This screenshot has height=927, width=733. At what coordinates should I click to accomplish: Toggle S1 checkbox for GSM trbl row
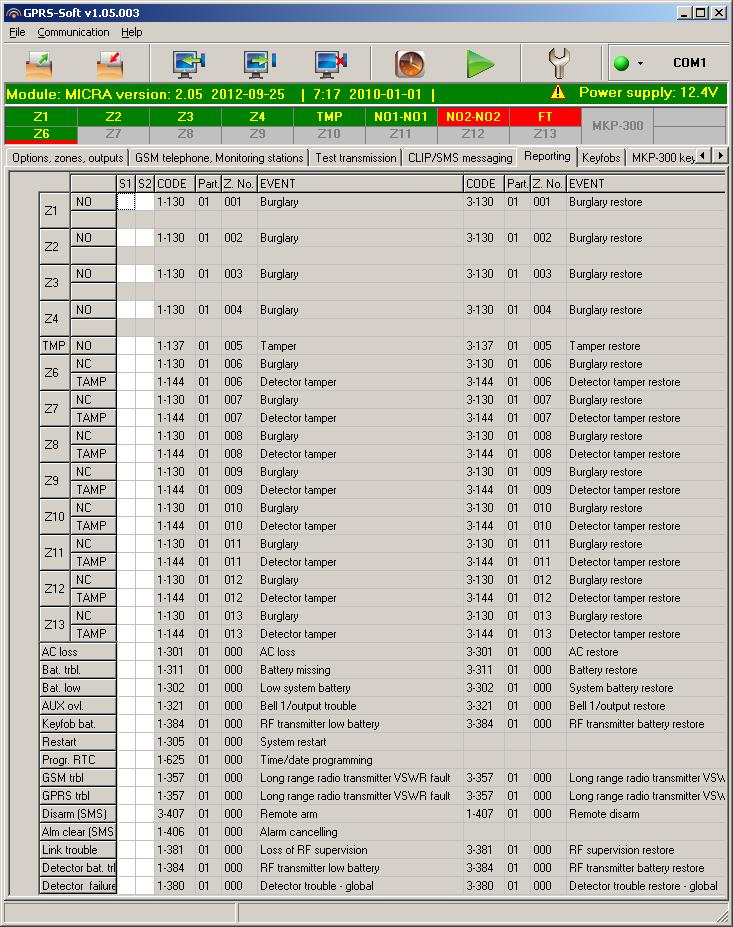(126, 777)
